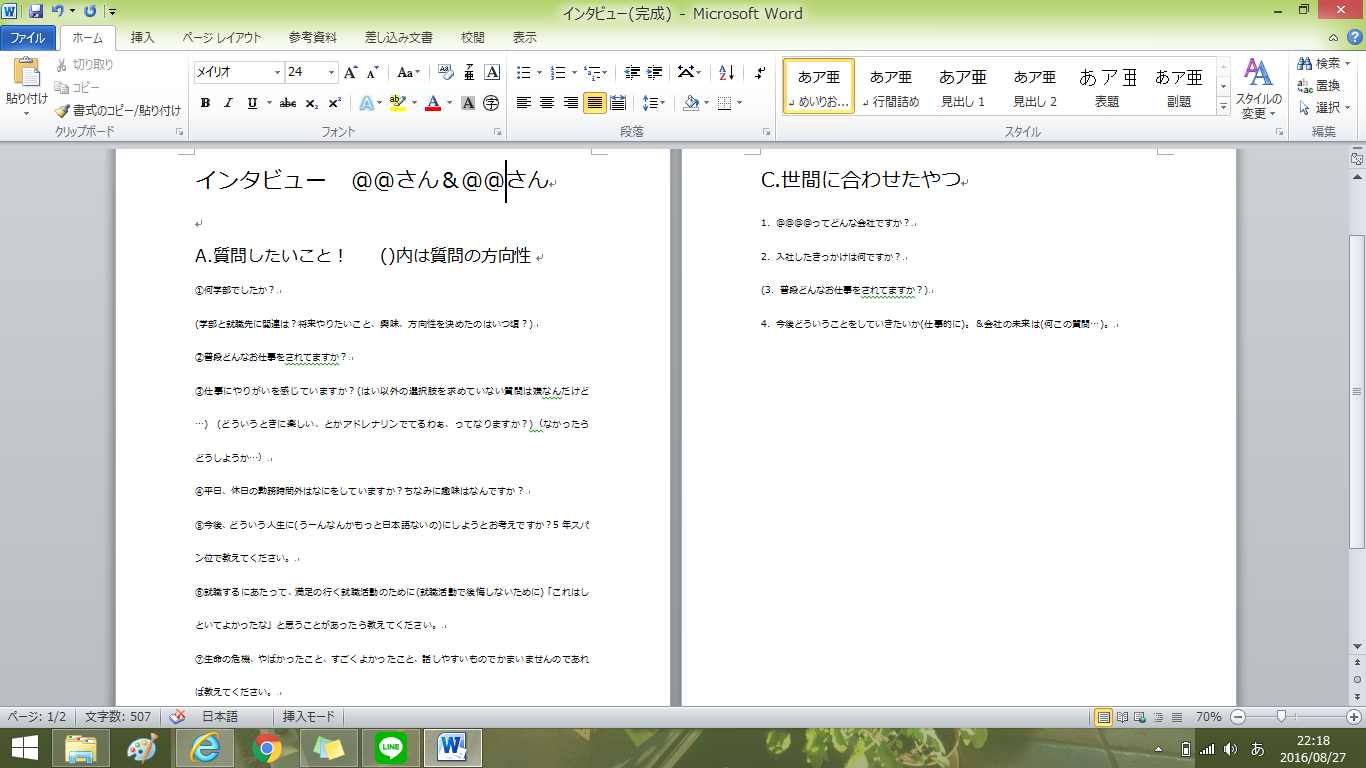This screenshot has width=1366, height=768.
Task: Open the font name dropdown showing メイリオ
Action: tap(277, 73)
